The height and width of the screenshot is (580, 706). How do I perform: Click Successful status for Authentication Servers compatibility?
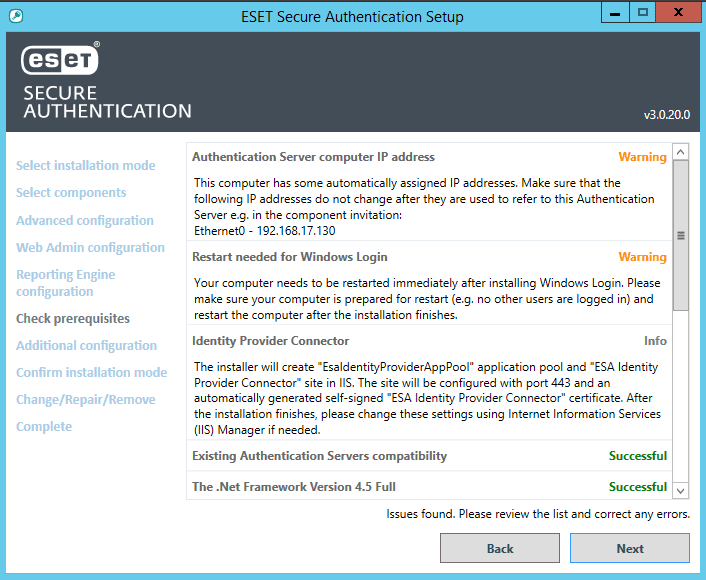638,456
